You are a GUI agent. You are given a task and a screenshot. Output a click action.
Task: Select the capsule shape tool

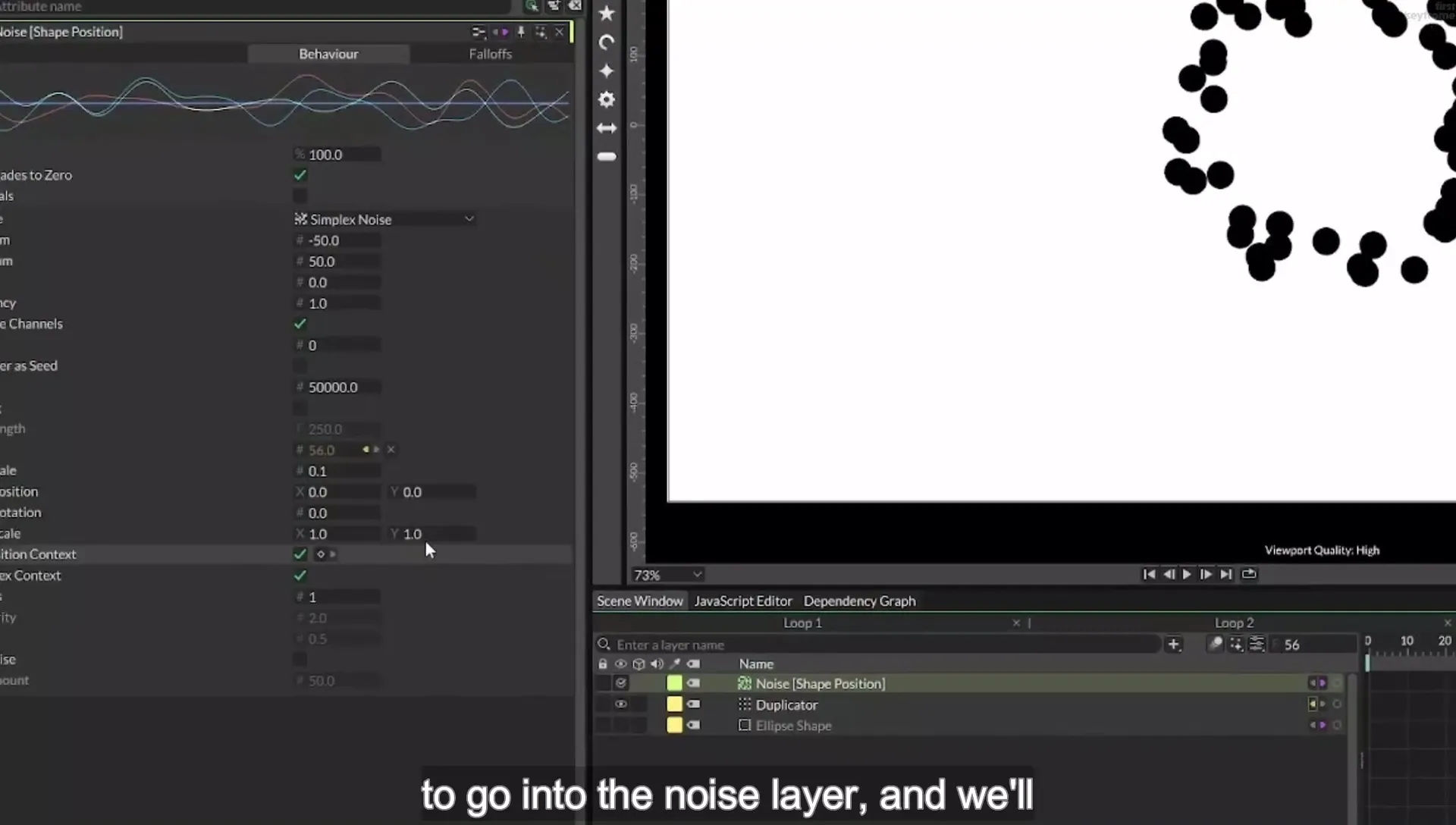607,156
